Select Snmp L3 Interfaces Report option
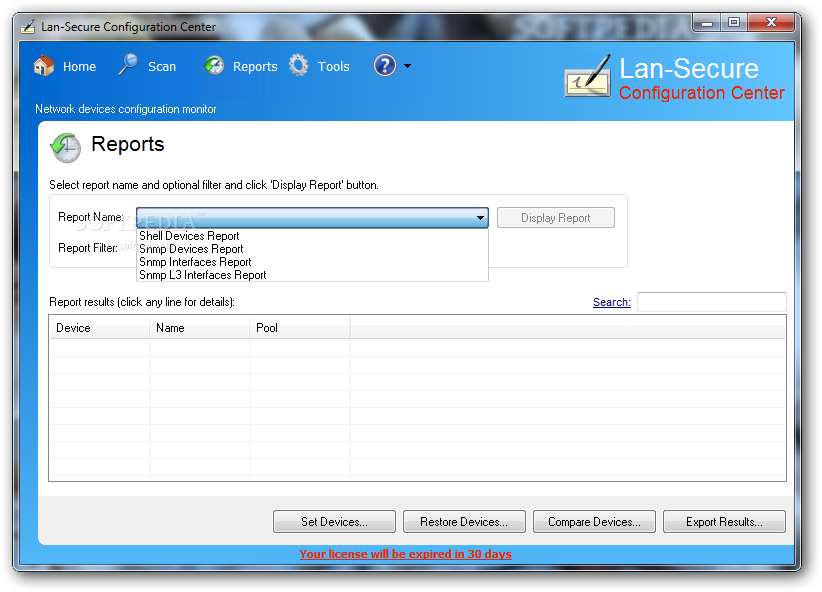 point(312,275)
